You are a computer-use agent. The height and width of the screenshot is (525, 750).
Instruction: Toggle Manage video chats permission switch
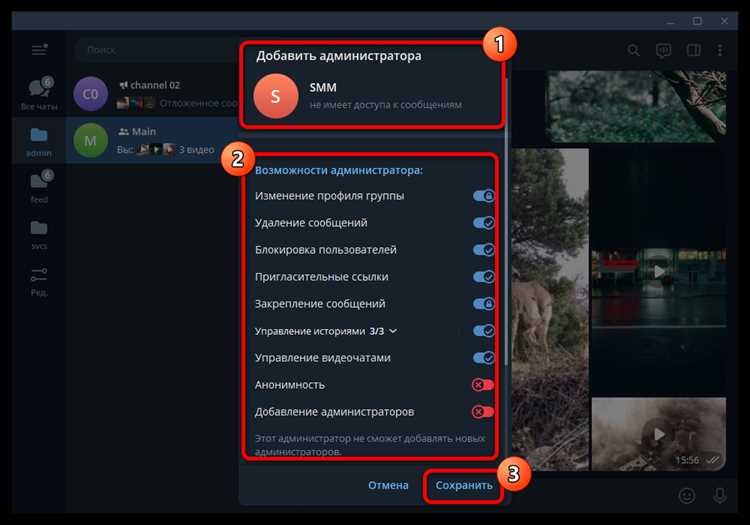click(484, 358)
